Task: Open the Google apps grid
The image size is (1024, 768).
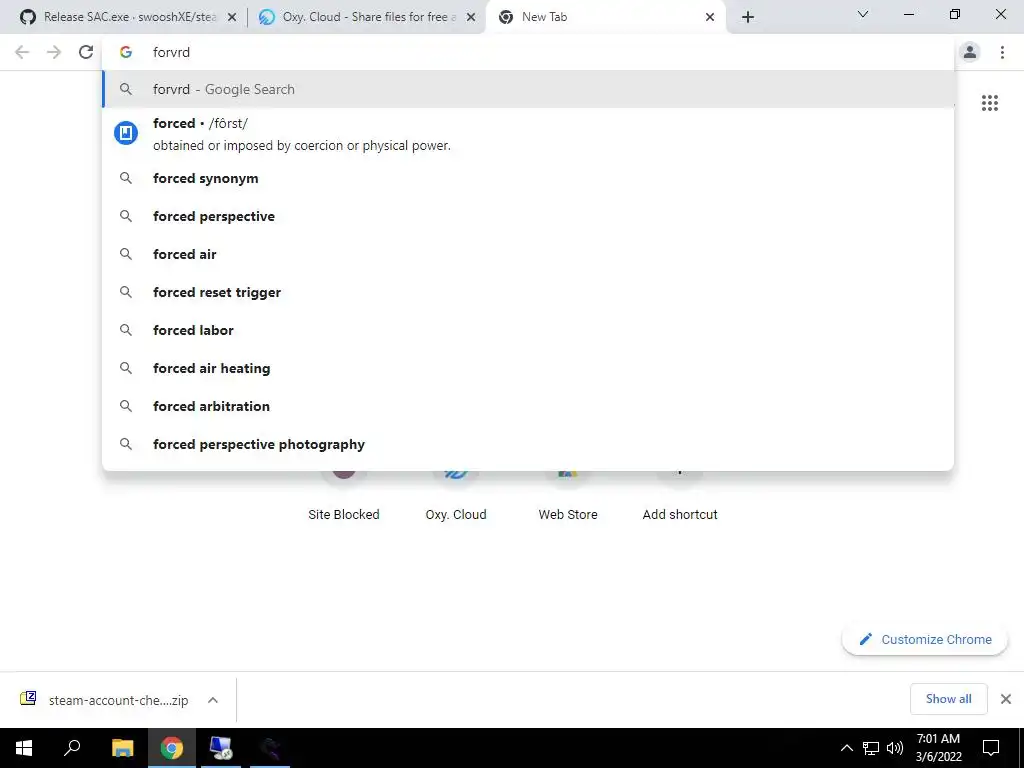Action: coord(989,103)
